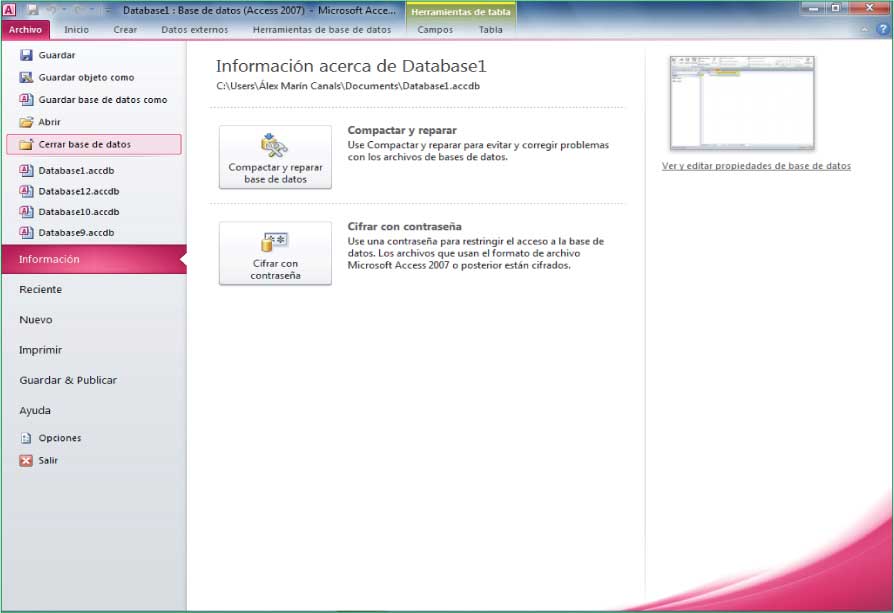Open recent file Database9.accdb
894x613 pixels.
click(67, 233)
